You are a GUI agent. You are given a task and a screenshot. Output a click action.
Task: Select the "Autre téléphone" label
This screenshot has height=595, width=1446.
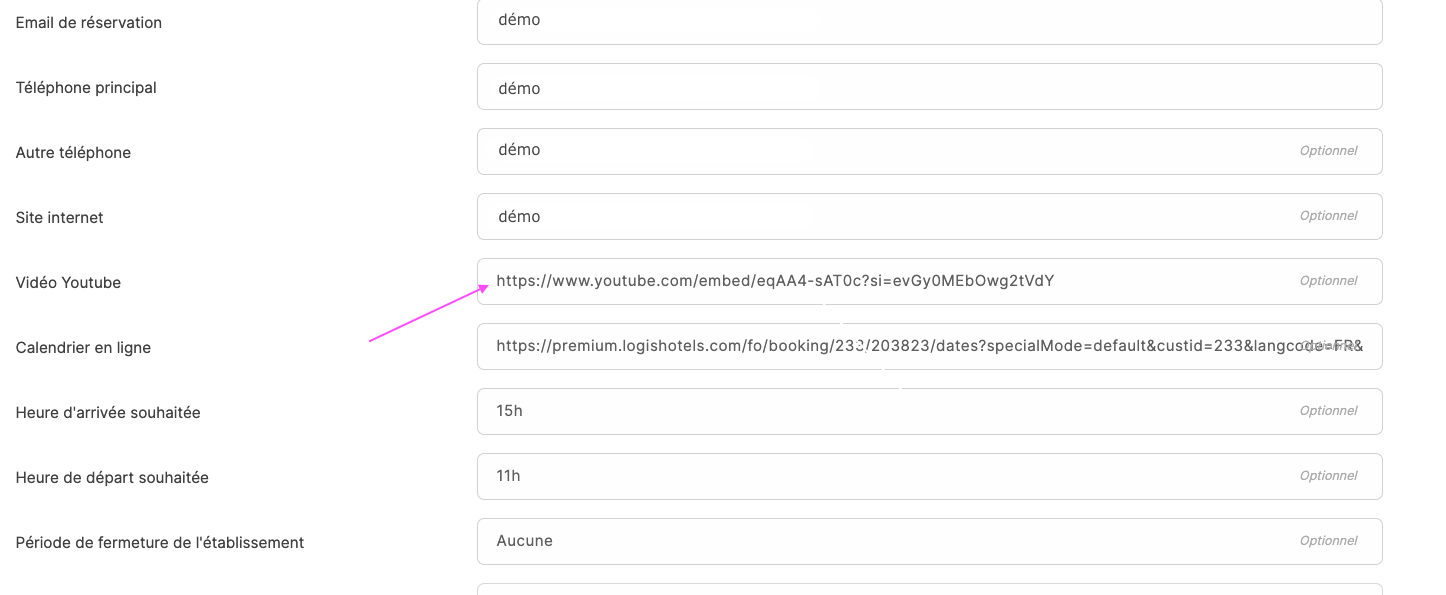pyautogui.click(x=73, y=153)
